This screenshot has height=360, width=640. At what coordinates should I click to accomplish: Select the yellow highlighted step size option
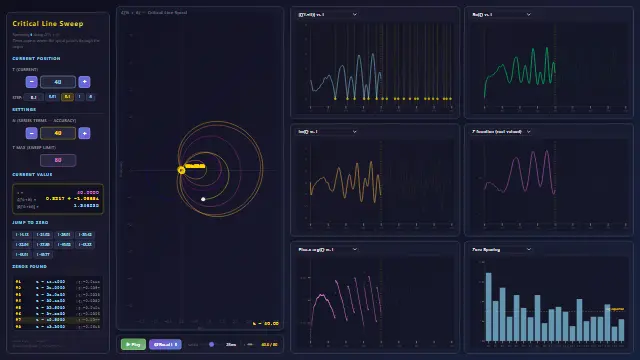pyautogui.click(x=67, y=97)
